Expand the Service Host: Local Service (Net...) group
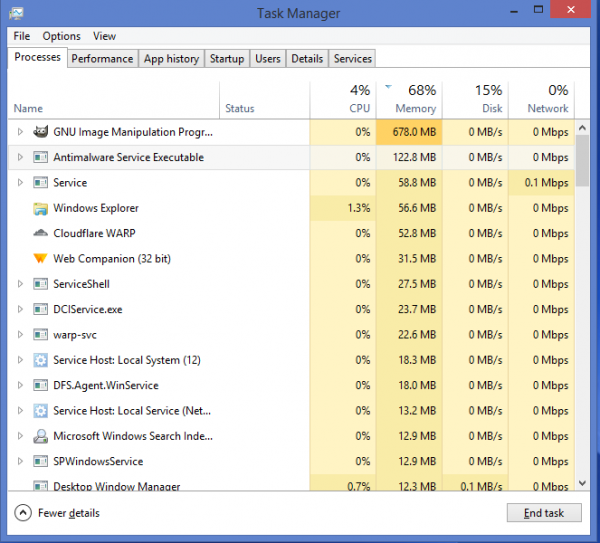600x543 pixels. click(20, 411)
